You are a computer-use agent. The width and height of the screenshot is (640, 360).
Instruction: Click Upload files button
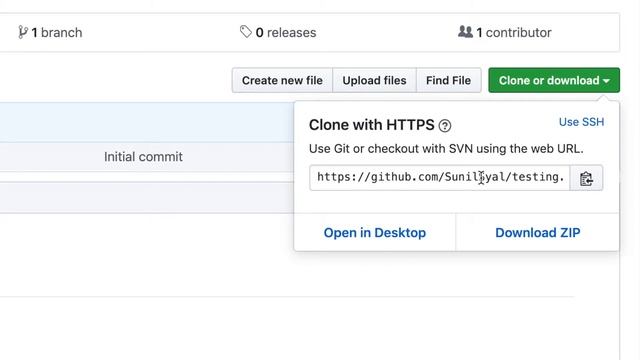point(374,80)
